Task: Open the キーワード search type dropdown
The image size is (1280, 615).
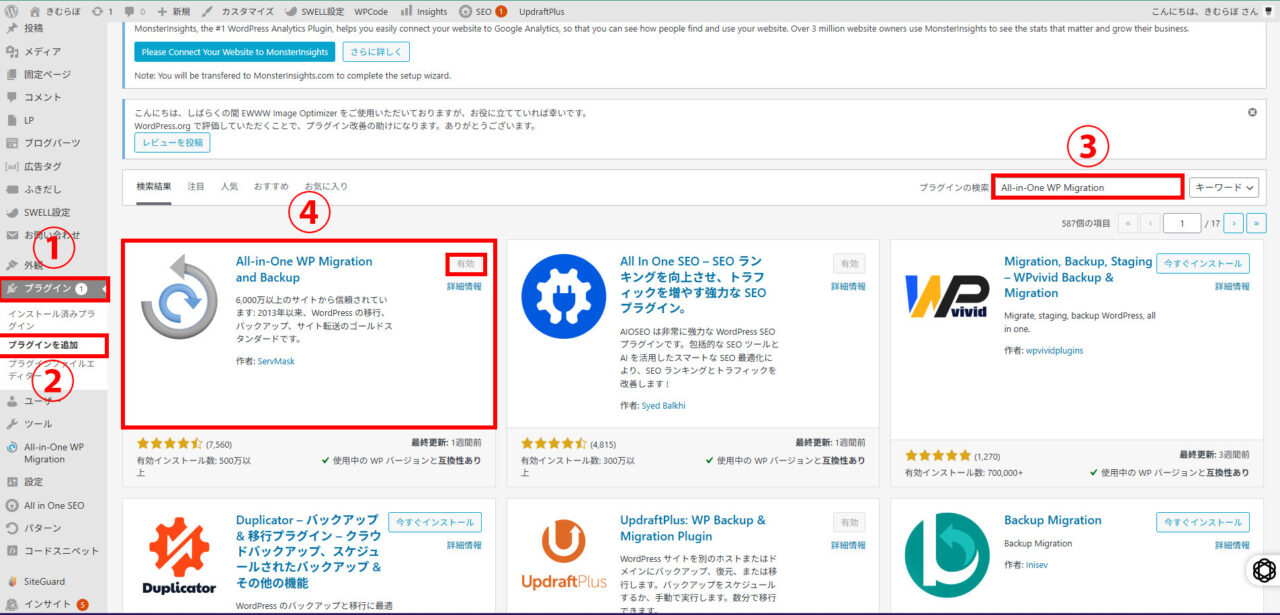Action: (1223, 187)
